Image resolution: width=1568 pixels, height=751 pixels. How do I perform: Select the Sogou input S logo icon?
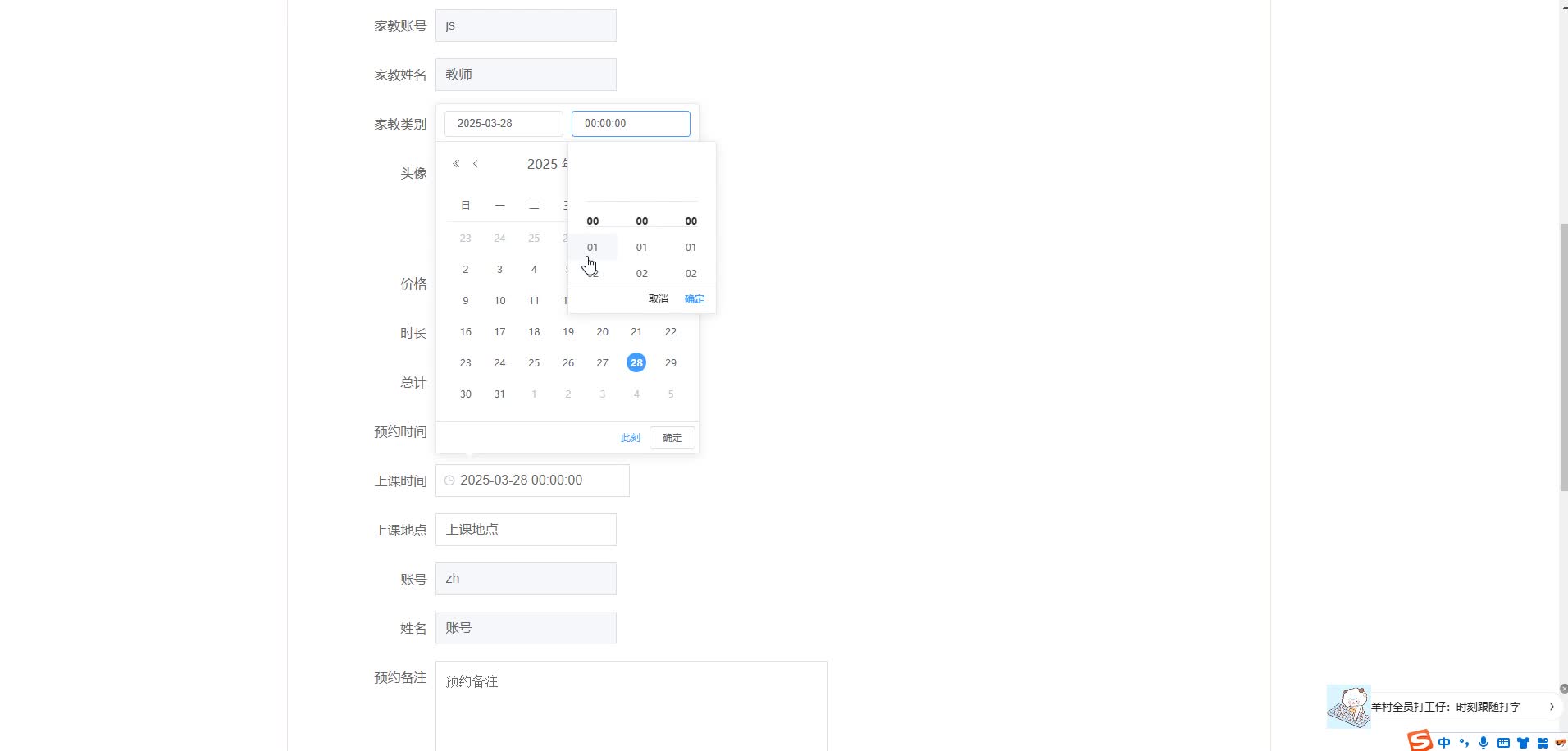(x=1420, y=742)
